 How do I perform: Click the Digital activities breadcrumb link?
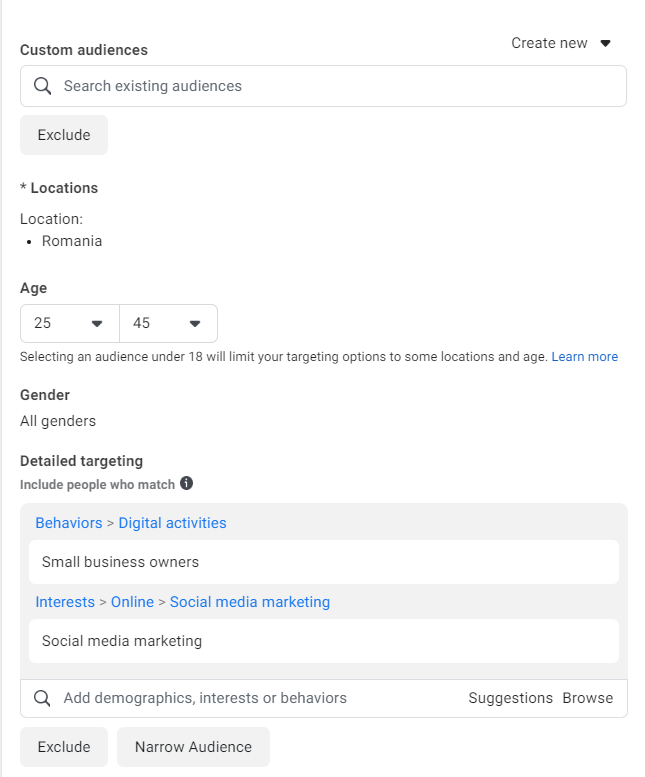[x=172, y=523]
